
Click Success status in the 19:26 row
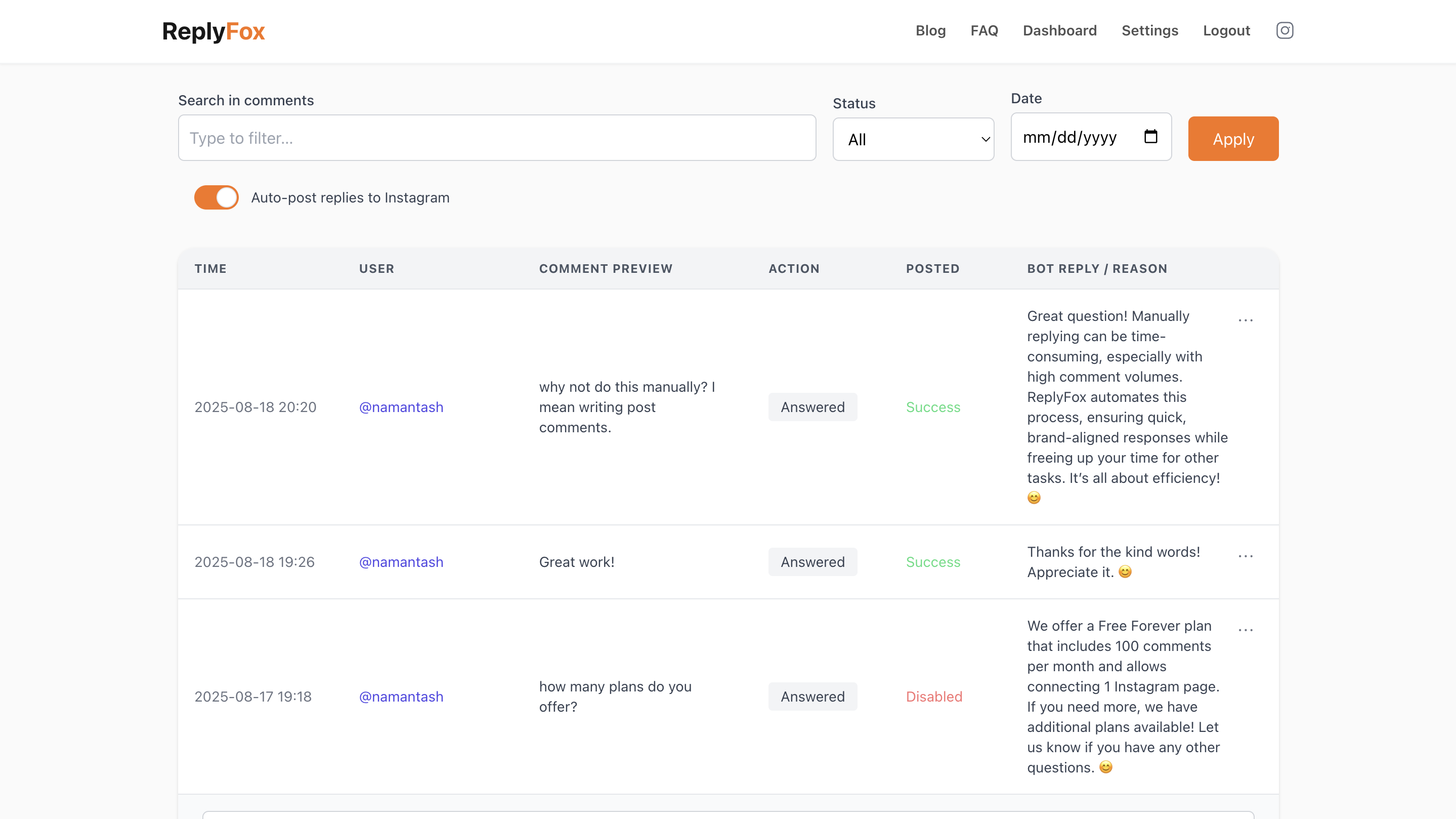(x=932, y=562)
